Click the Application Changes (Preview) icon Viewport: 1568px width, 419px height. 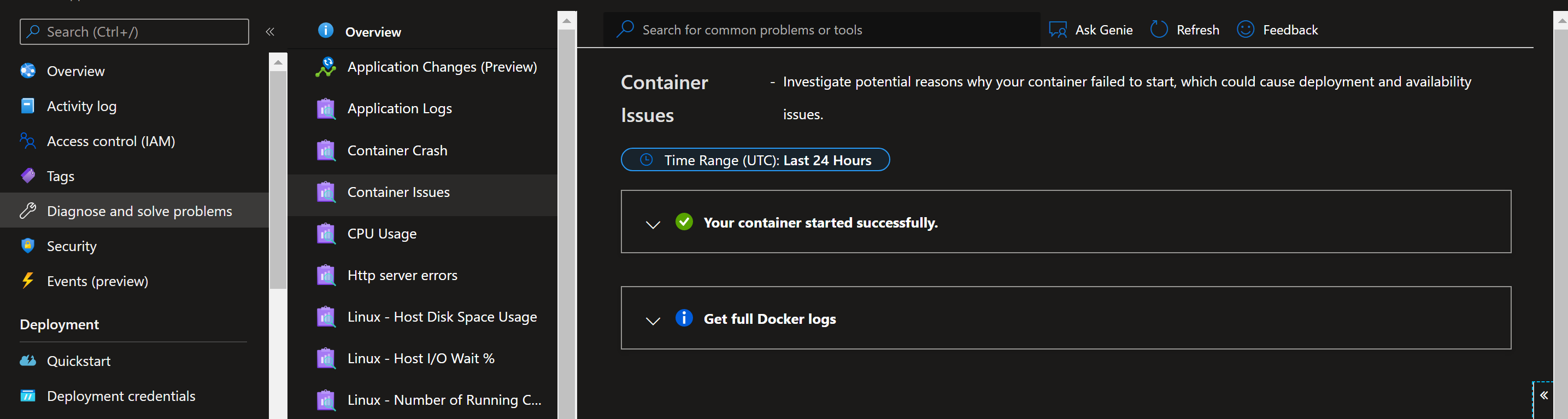(326, 67)
